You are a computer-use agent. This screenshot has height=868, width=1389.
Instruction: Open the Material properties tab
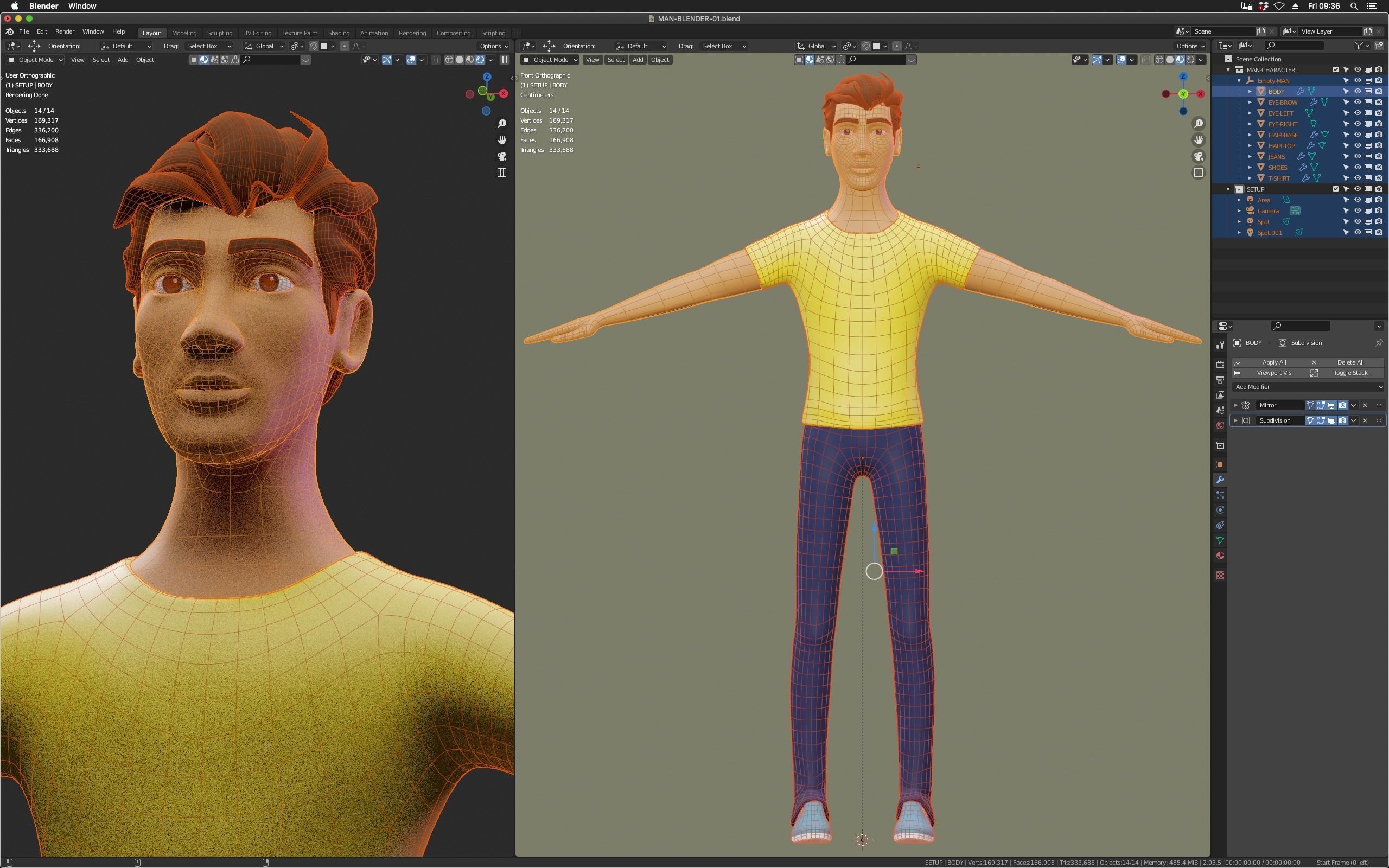[1220, 556]
